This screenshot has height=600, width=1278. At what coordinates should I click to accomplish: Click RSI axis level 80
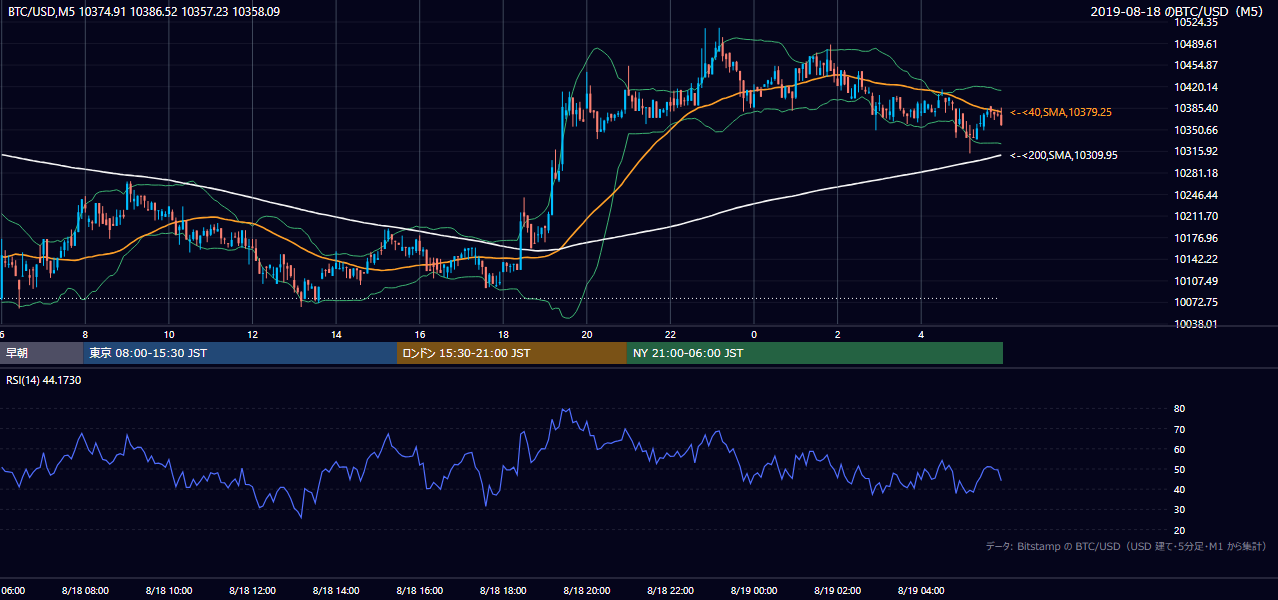[x=1179, y=409]
